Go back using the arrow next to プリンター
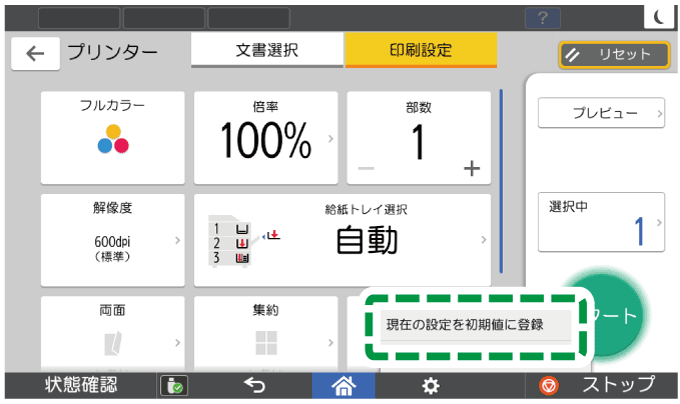 coord(35,53)
